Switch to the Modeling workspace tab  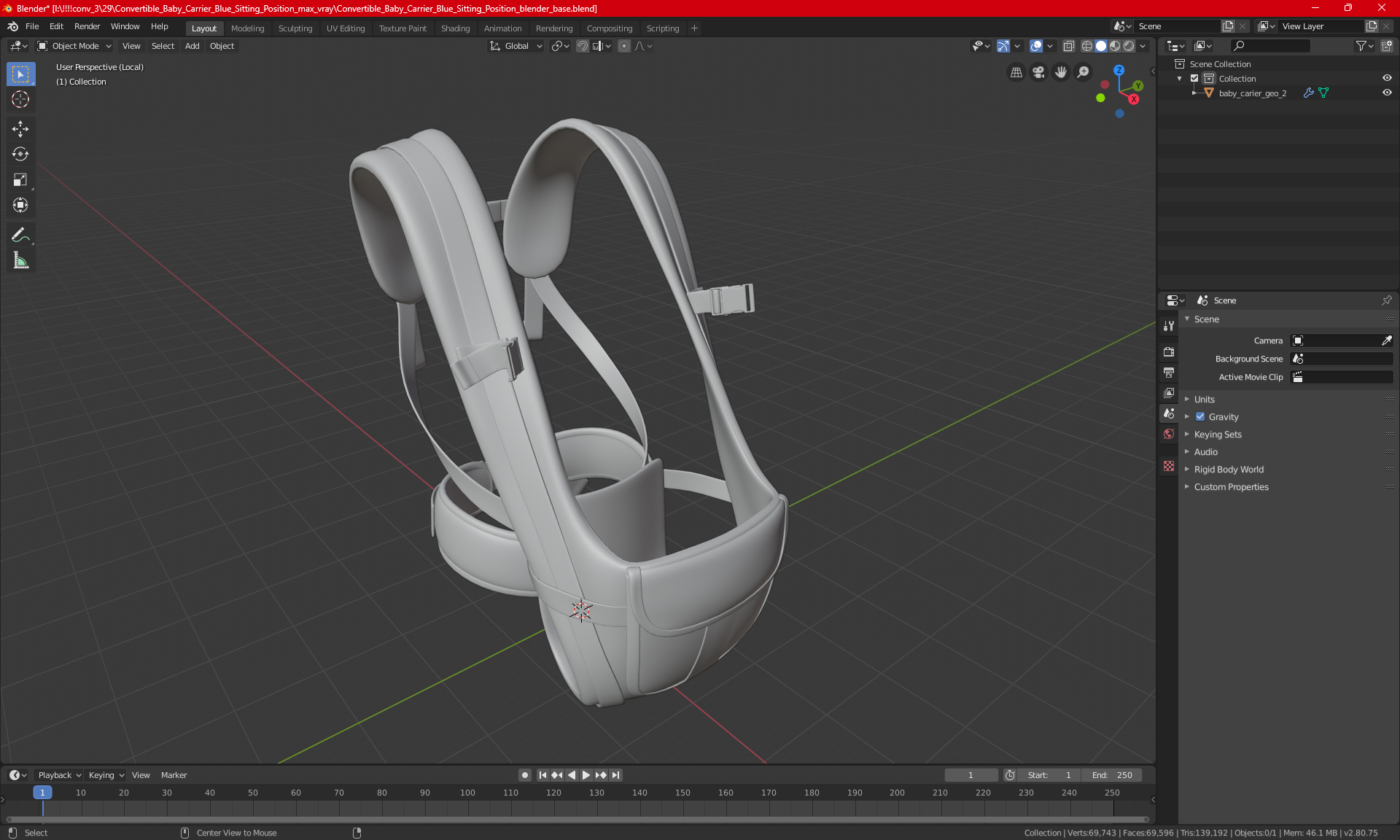click(x=247, y=28)
